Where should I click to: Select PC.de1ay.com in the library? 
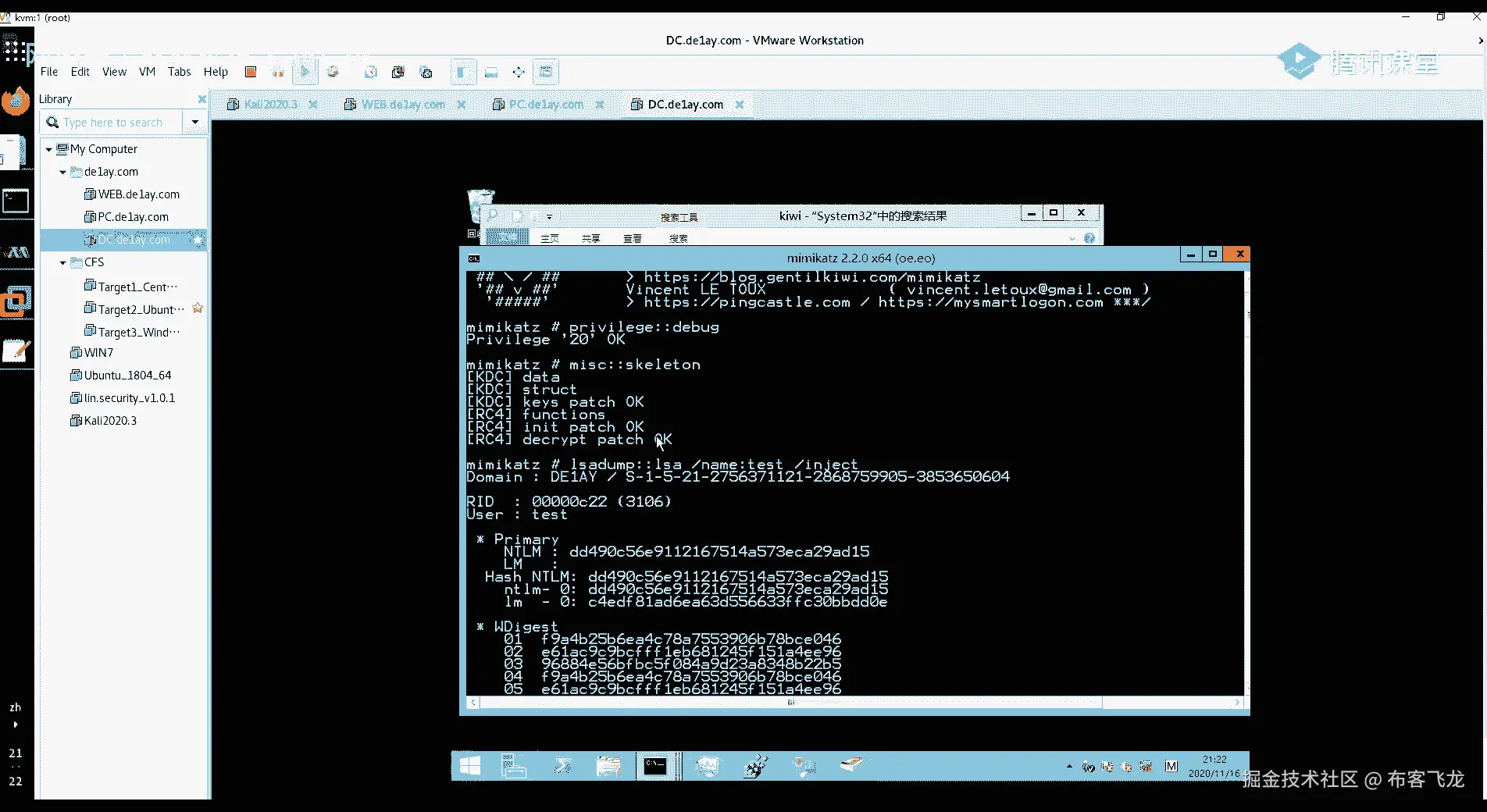click(x=126, y=217)
